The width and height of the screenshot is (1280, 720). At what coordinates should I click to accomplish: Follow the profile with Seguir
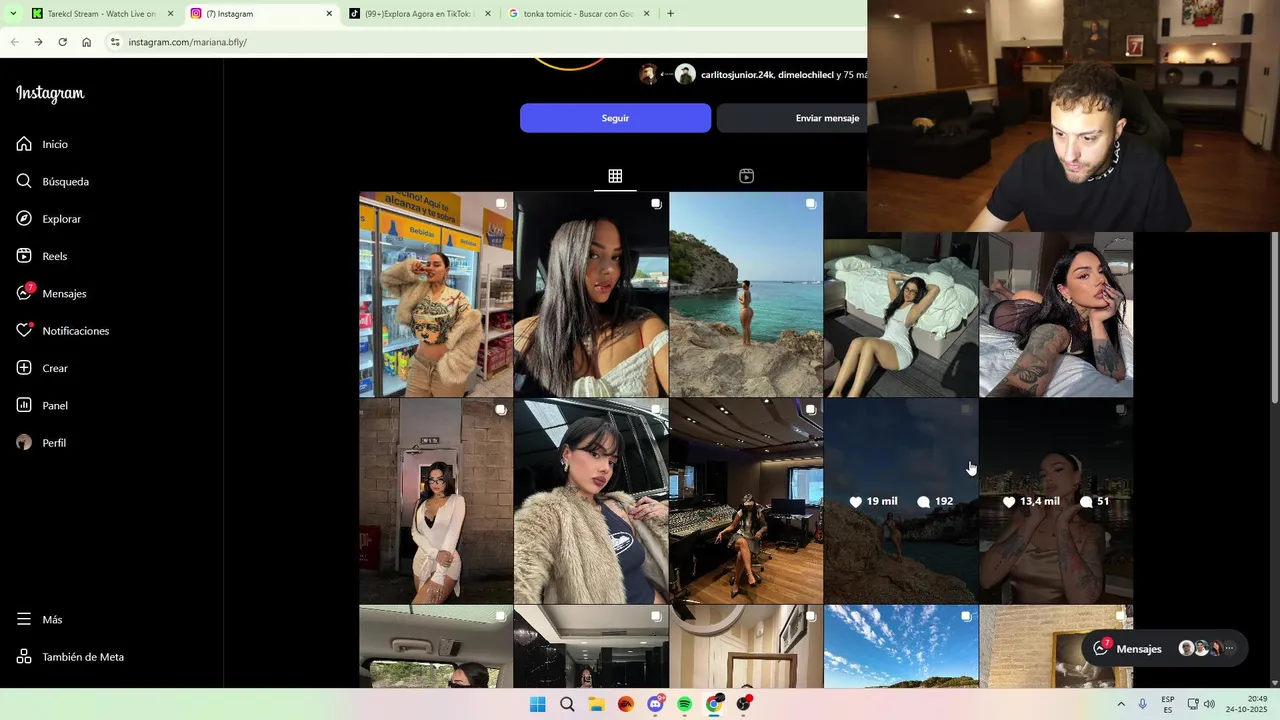point(615,118)
